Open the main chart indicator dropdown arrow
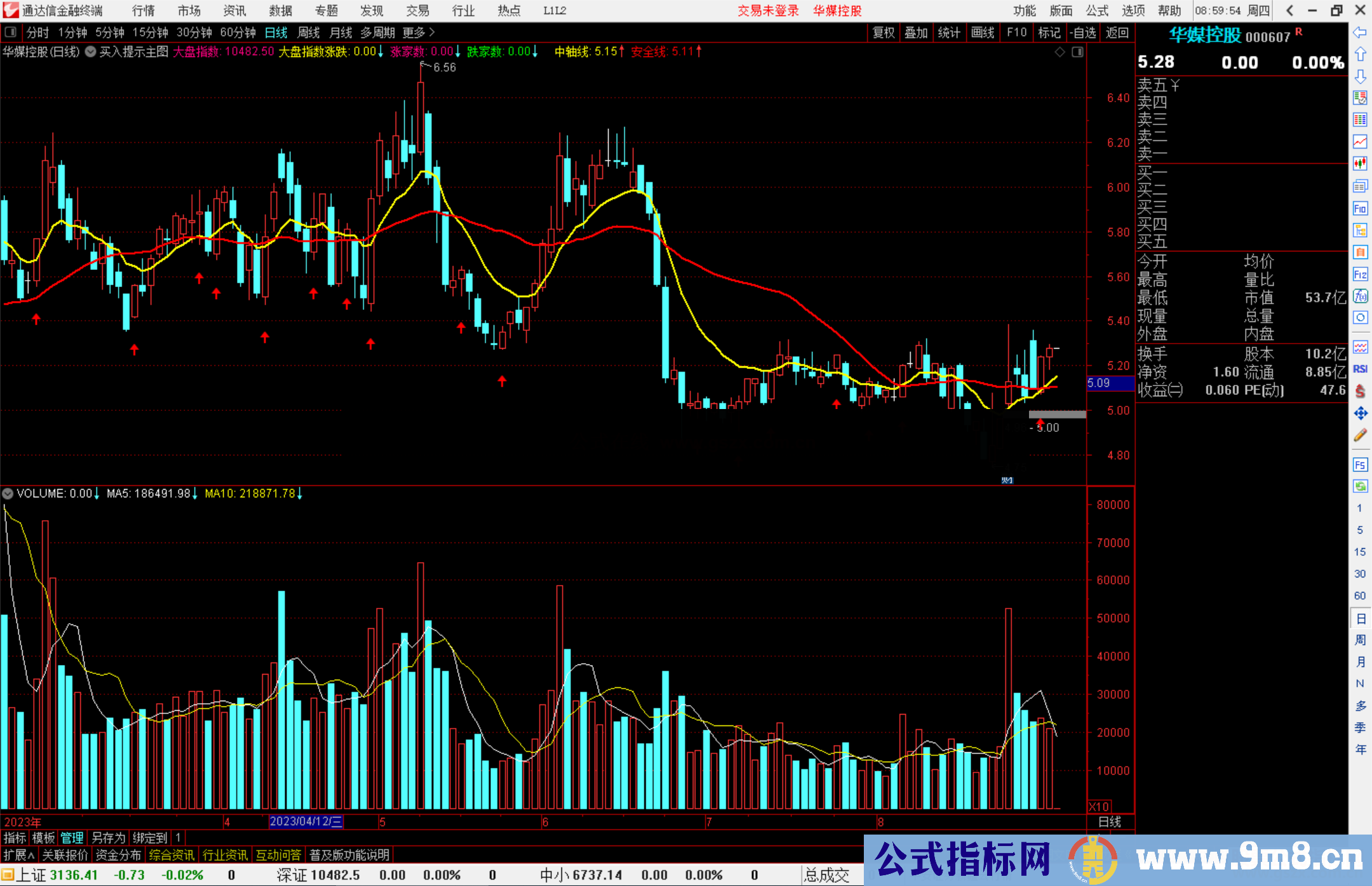The image size is (1372, 886). pos(91,51)
